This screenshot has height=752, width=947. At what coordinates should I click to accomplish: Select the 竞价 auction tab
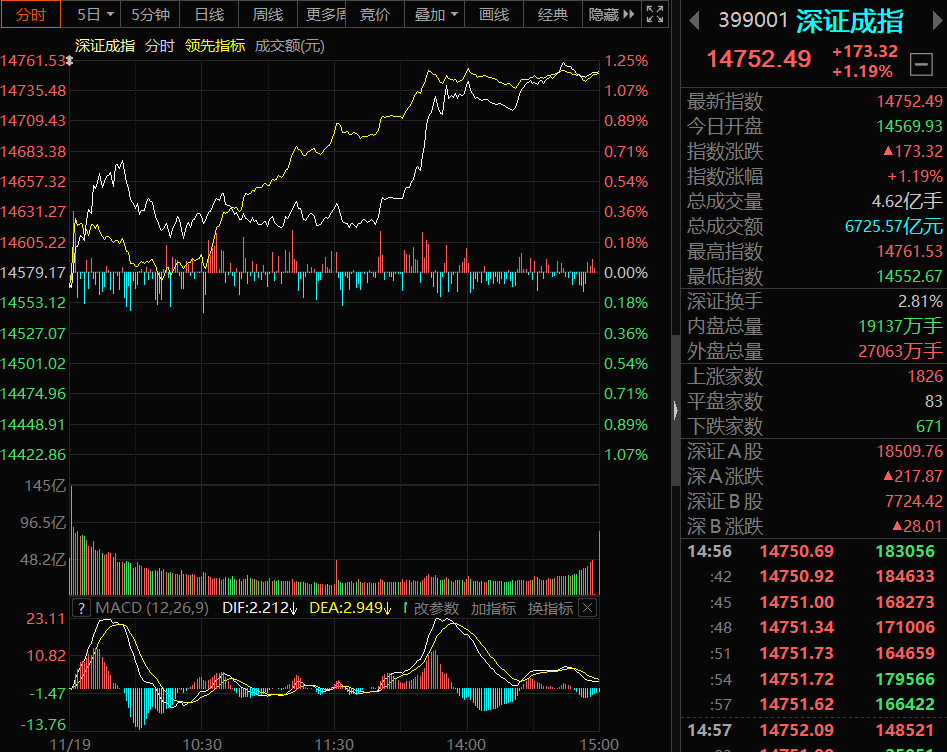pos(374,14)
